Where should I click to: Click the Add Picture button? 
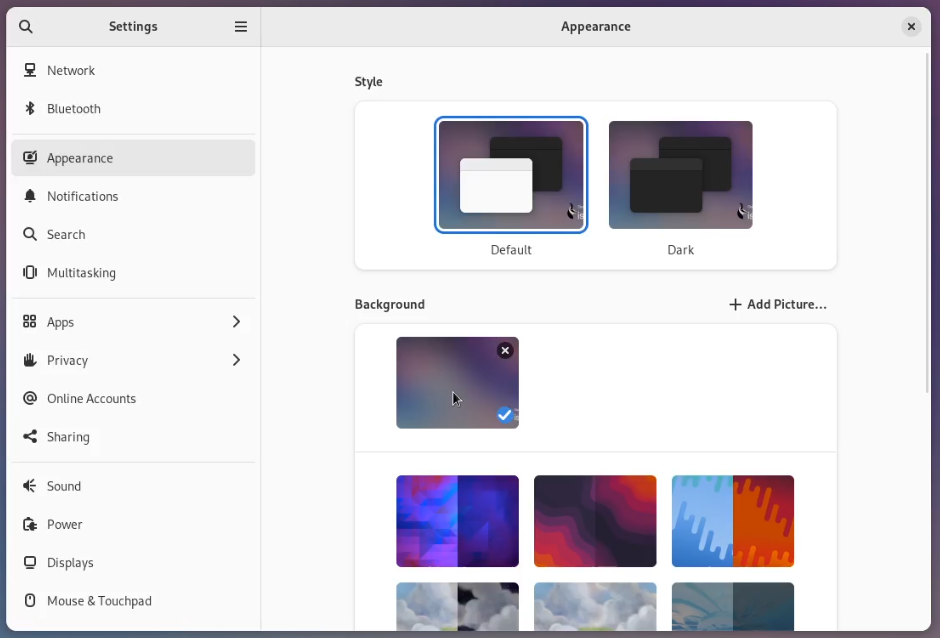pyautogui.click(x=778, y=305)
